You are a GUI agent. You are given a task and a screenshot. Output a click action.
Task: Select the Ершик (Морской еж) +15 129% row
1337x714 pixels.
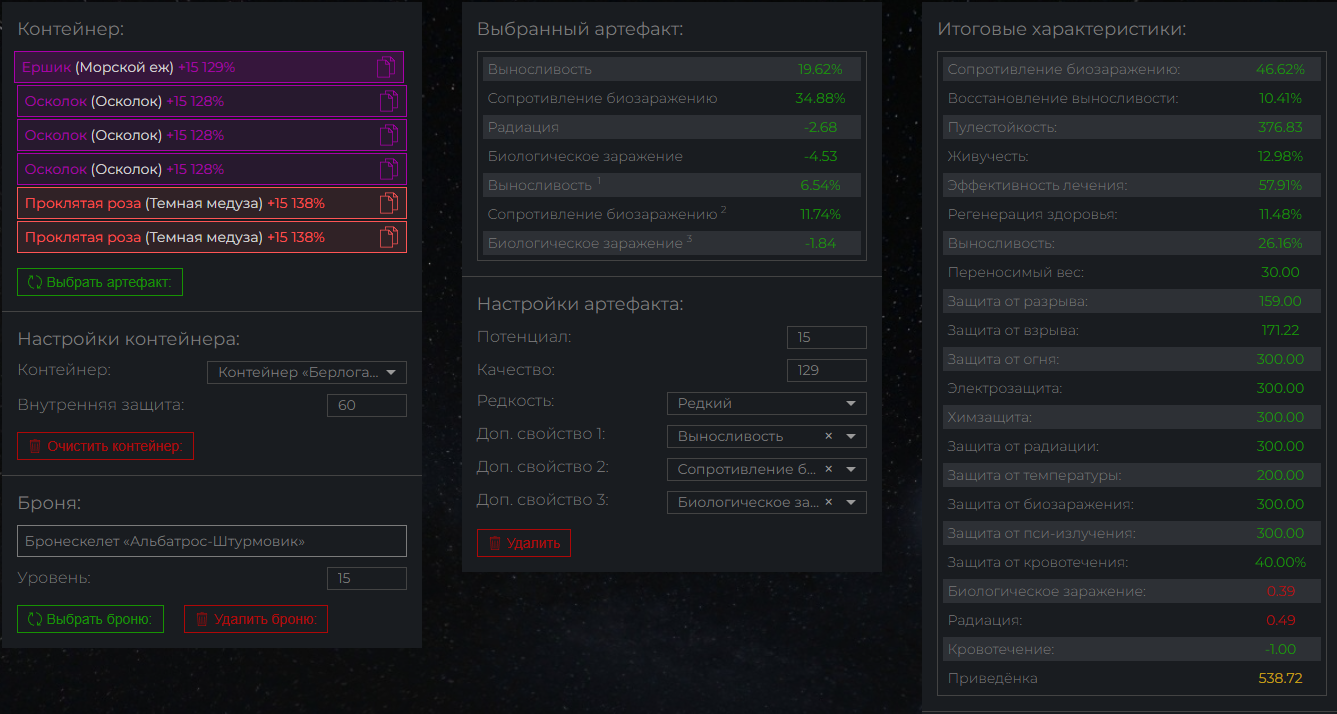pos(209,67)
